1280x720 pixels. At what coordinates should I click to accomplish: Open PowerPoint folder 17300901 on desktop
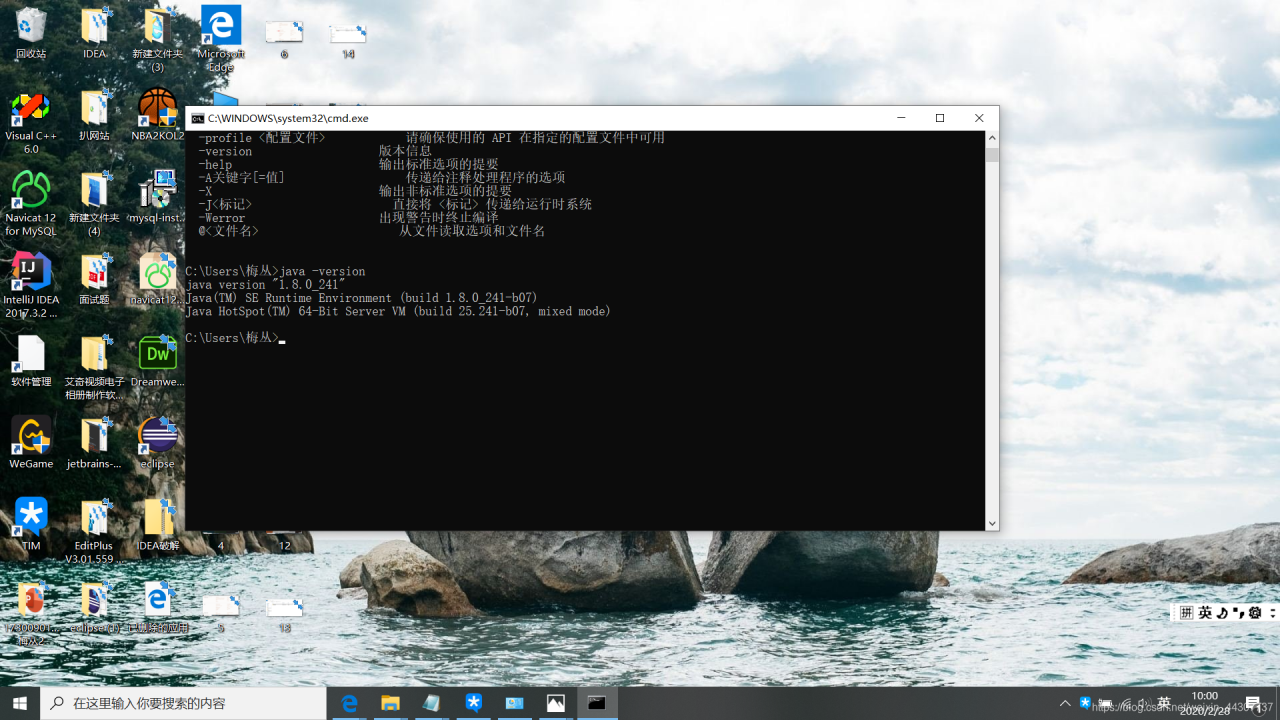click(x=31, y=613)
